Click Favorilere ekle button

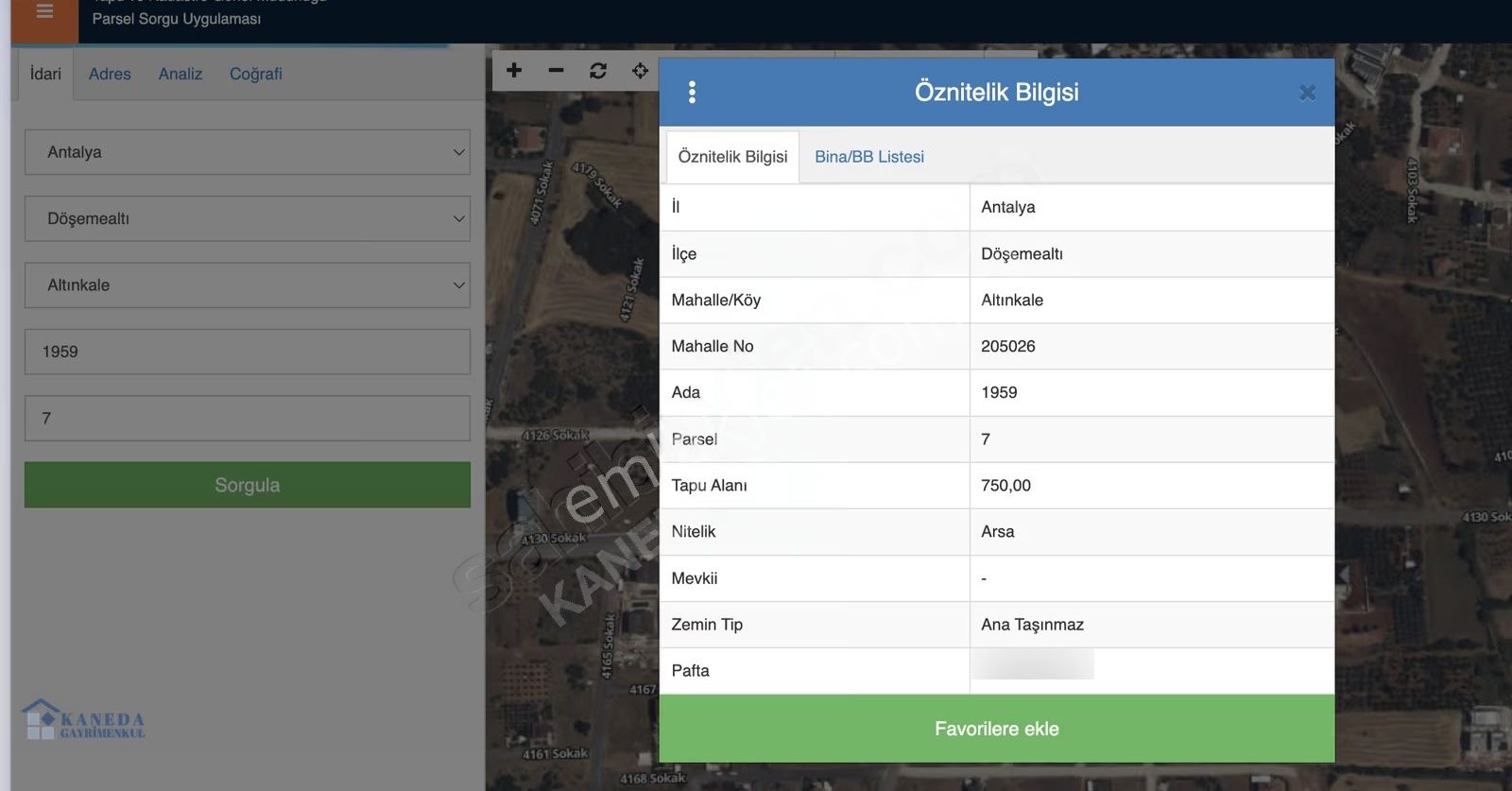996,729
